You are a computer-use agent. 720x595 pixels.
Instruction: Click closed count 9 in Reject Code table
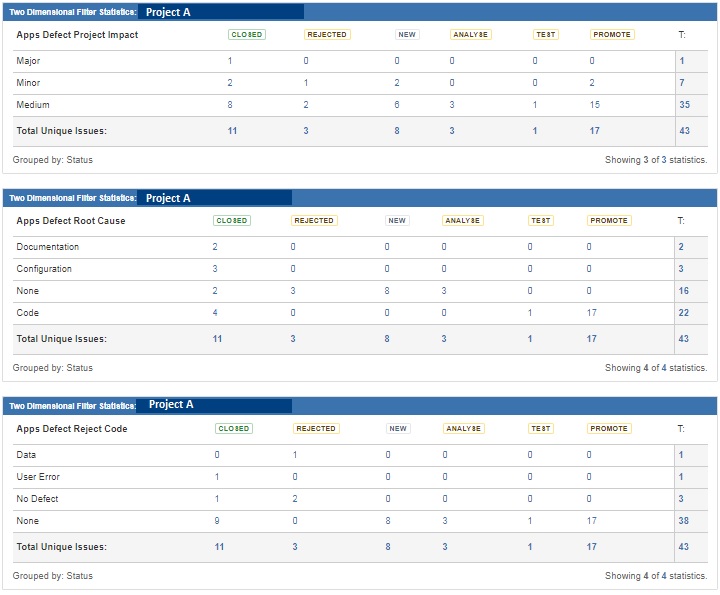pyautogui.click(x=216, y=521)
